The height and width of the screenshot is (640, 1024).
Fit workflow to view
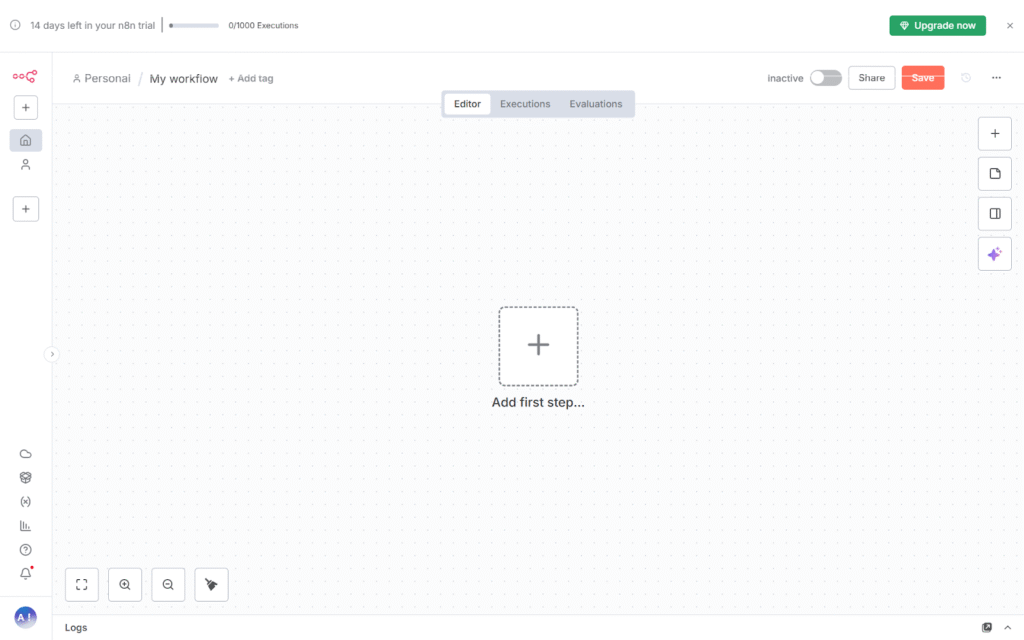(x=82, y=585)
